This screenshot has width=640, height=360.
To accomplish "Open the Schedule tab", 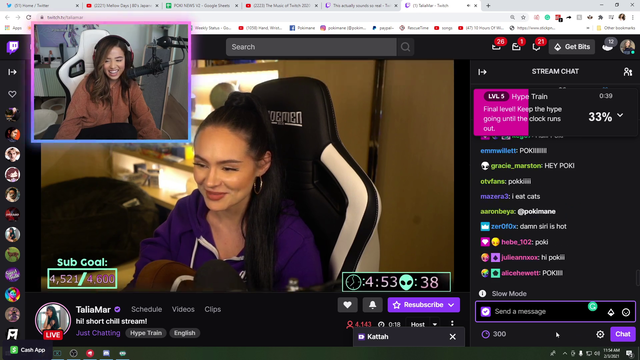I will [147, 309].
